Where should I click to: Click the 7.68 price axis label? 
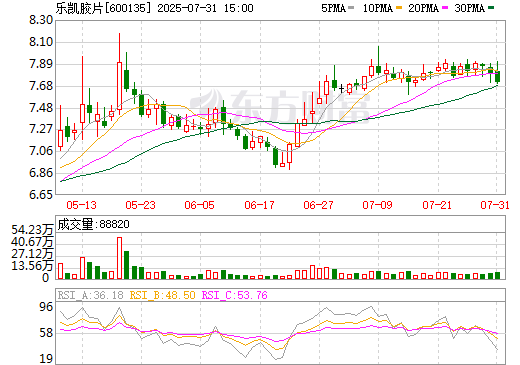tap(41, 86)
